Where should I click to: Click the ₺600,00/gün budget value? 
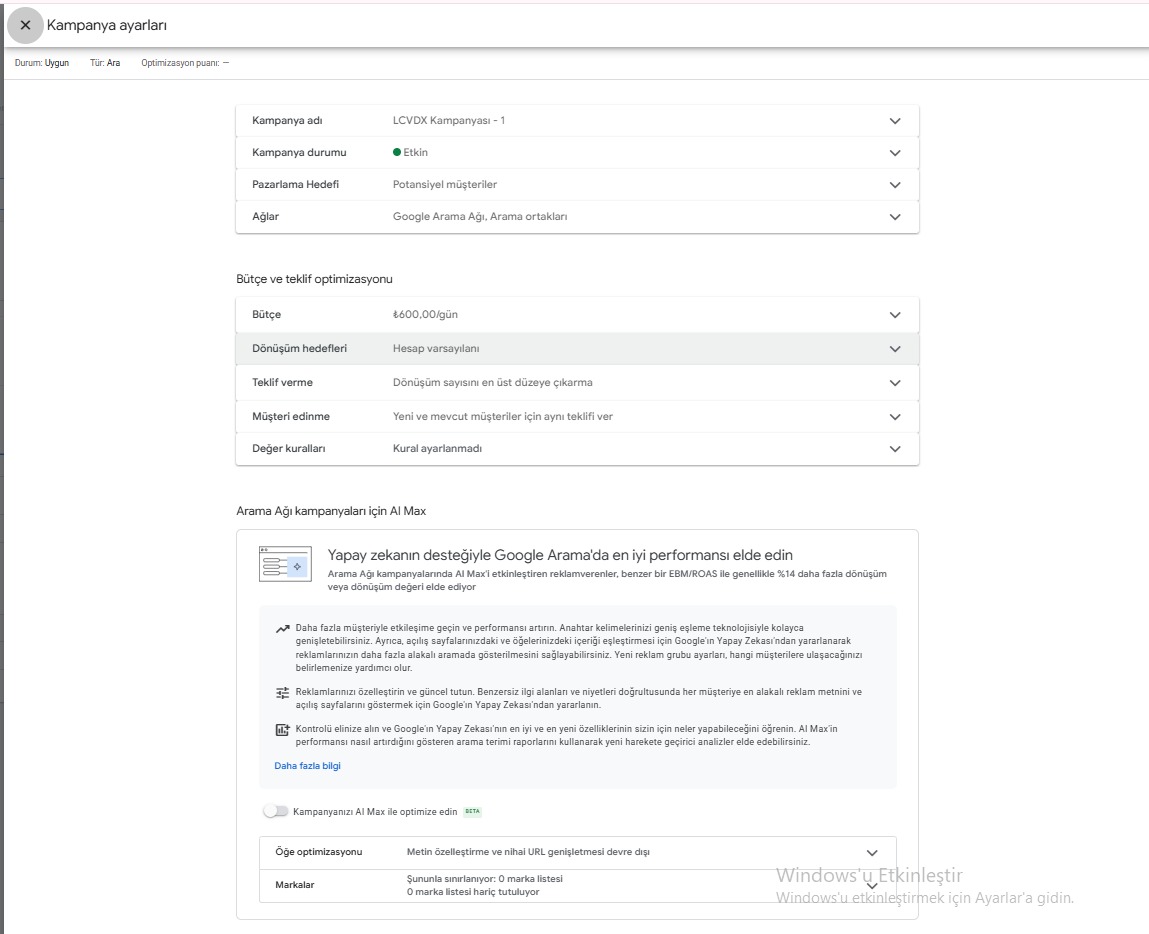pyautogui.click(x=425, y=314)
